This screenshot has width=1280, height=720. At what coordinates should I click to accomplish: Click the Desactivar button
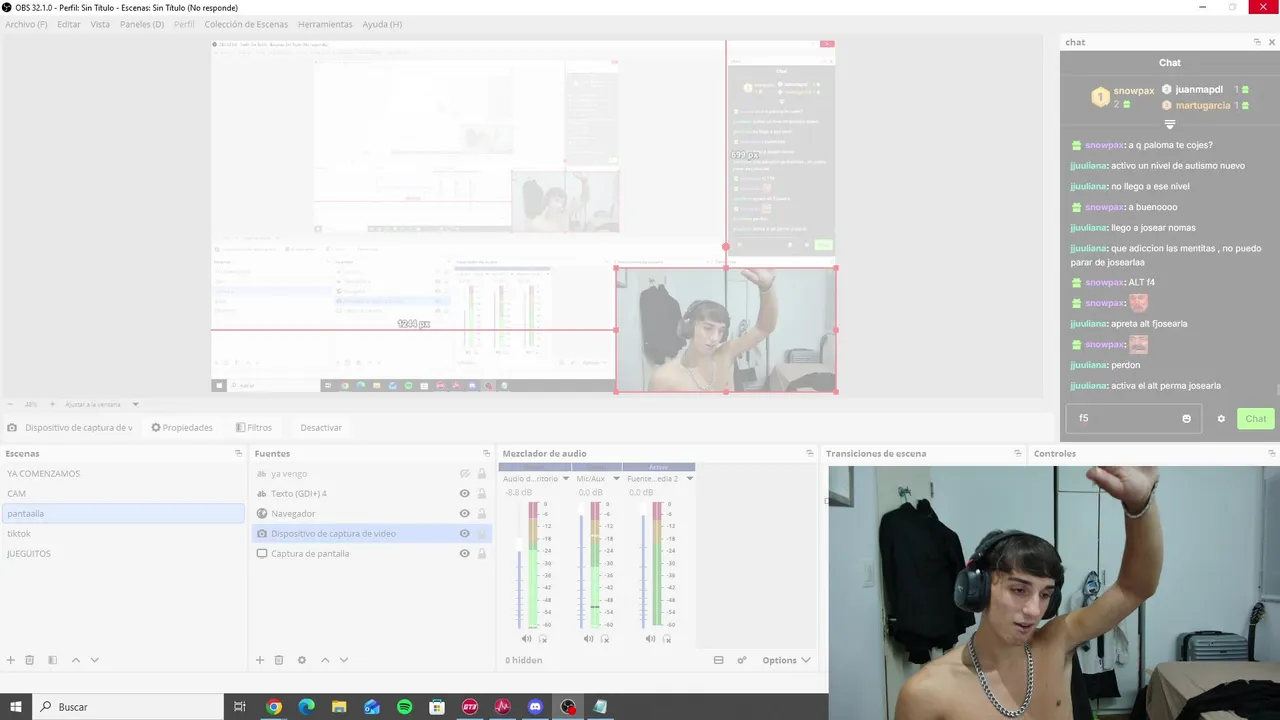coord(321,428)
